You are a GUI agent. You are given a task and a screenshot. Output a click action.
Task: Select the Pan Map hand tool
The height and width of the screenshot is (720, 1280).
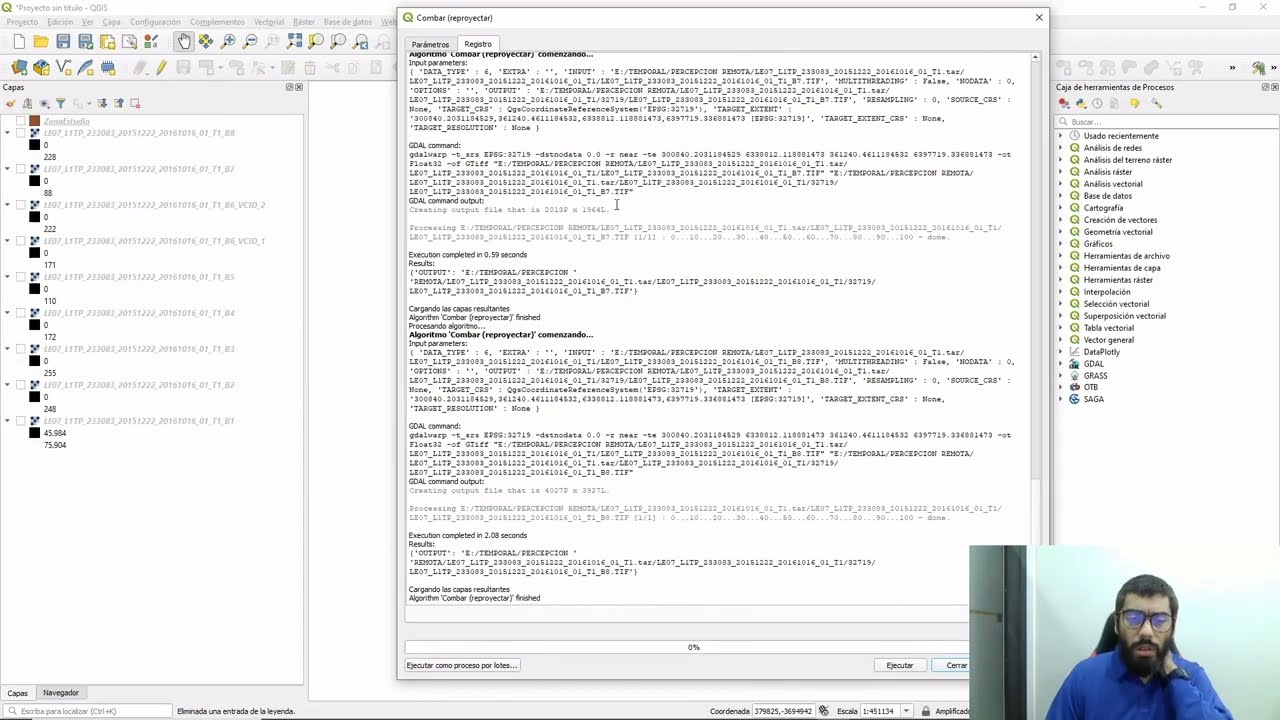click(184, 41)
